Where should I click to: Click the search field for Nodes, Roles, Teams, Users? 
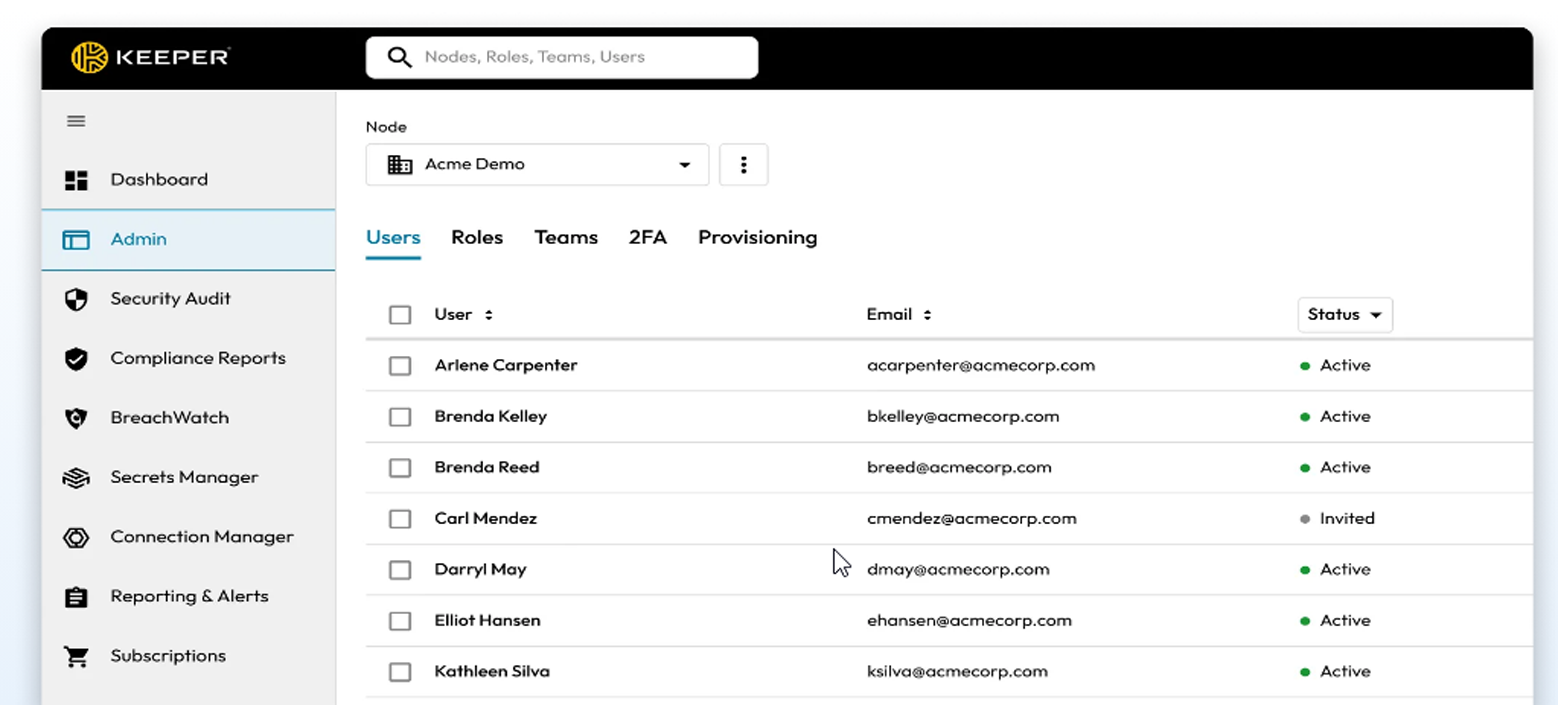pyautogui.click(x=560, y=57)
